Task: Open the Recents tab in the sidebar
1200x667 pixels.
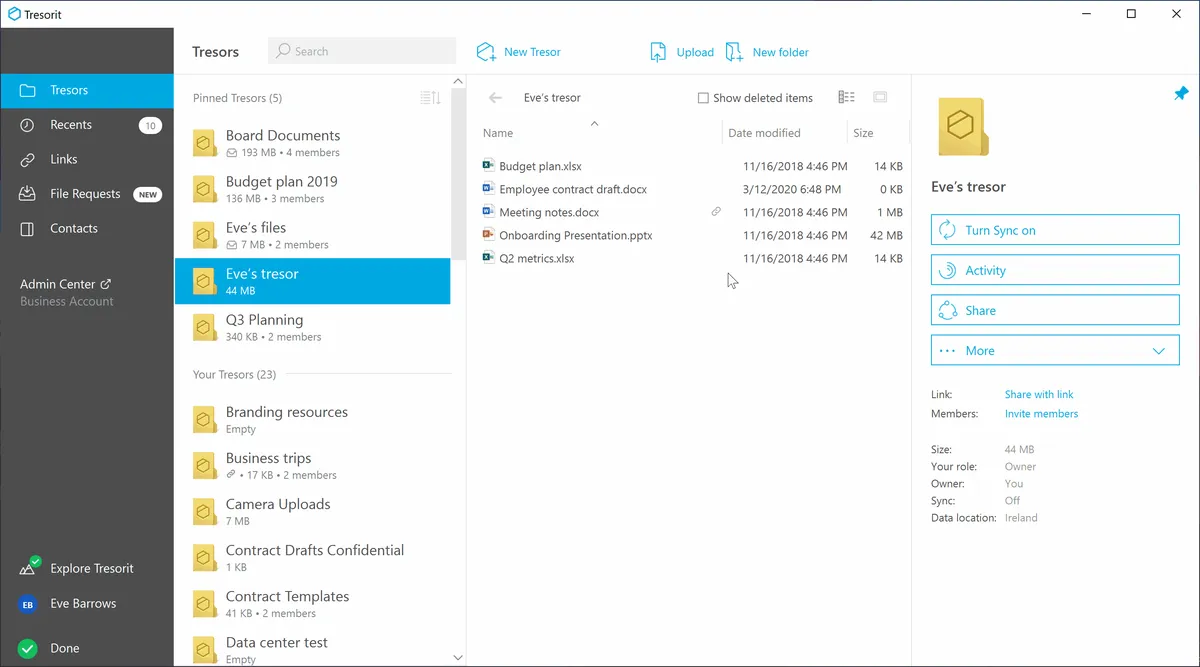Action: coord(71,125)
